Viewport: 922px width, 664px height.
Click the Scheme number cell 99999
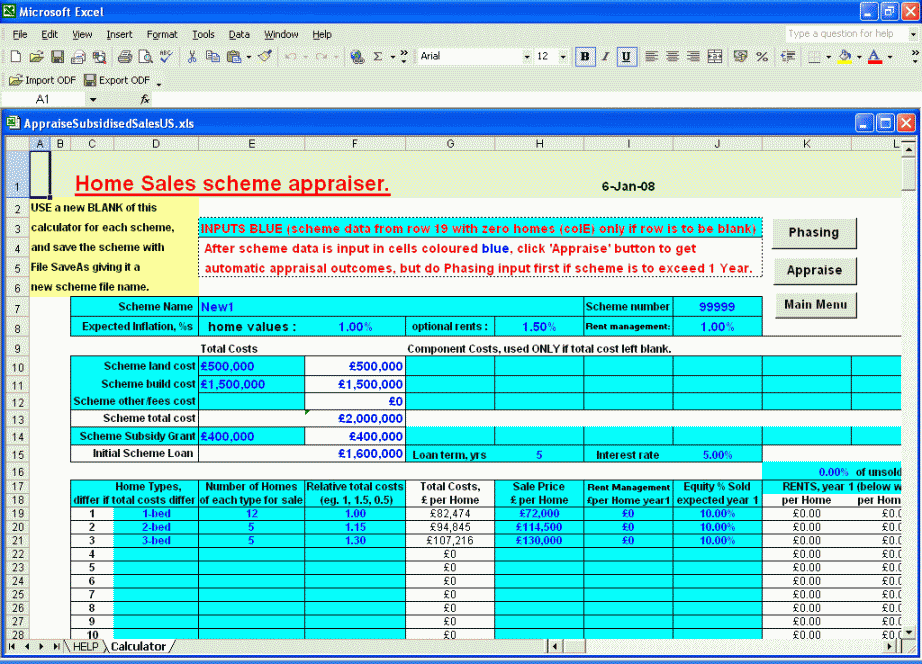(x=717, y=307)
